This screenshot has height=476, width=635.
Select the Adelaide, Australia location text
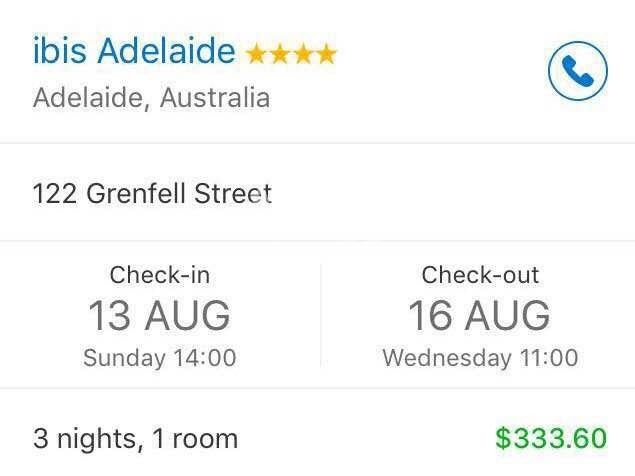point(151,98)
